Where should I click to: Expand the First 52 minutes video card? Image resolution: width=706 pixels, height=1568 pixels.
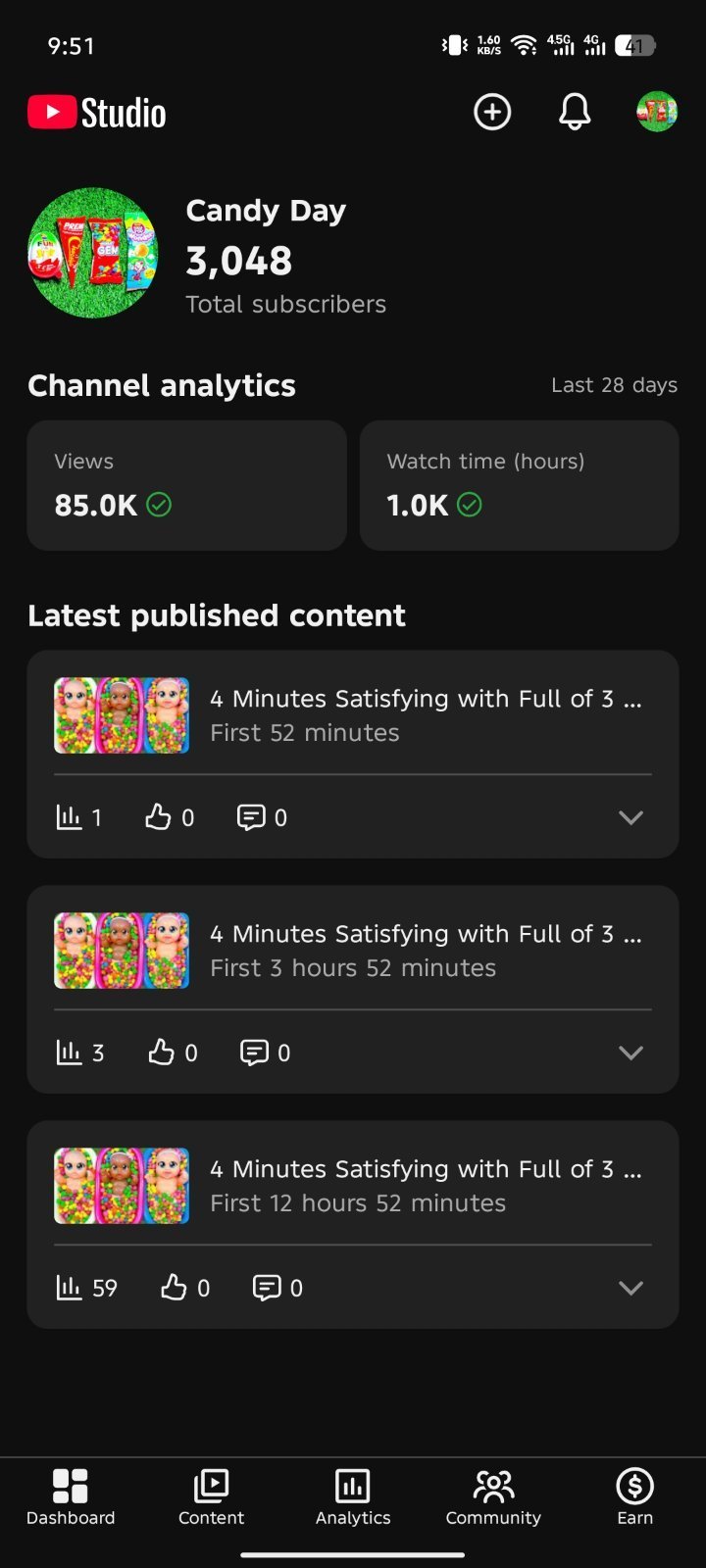[x=630, y=817]
